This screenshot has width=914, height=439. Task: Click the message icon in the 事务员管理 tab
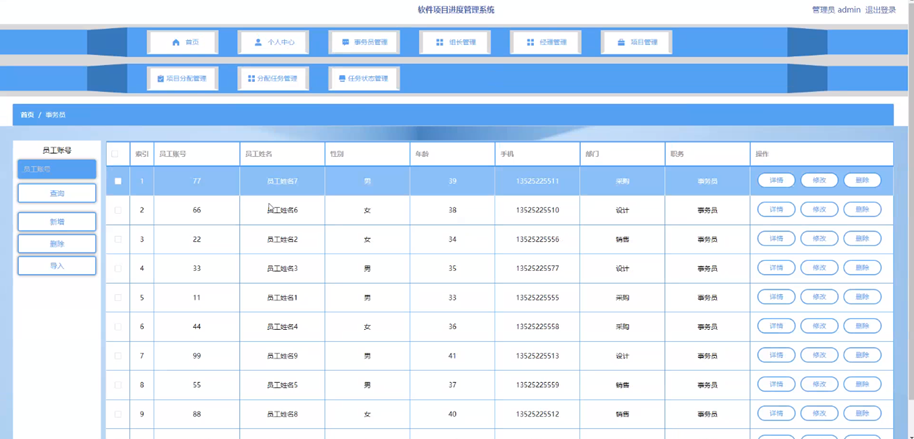tap(345, 43)
